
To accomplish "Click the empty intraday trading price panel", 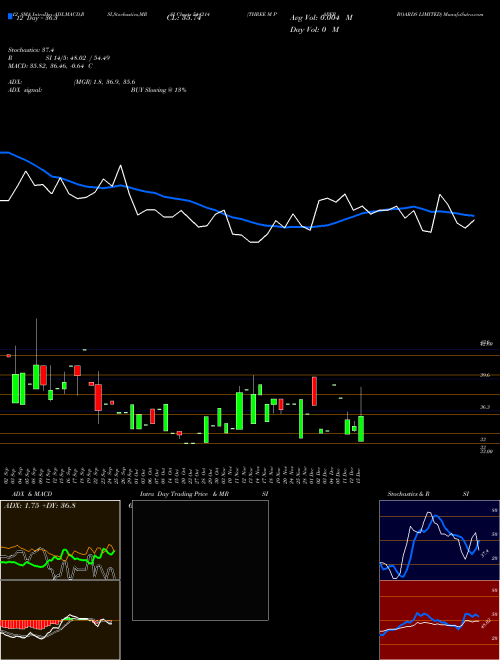I will click(200, 560).
